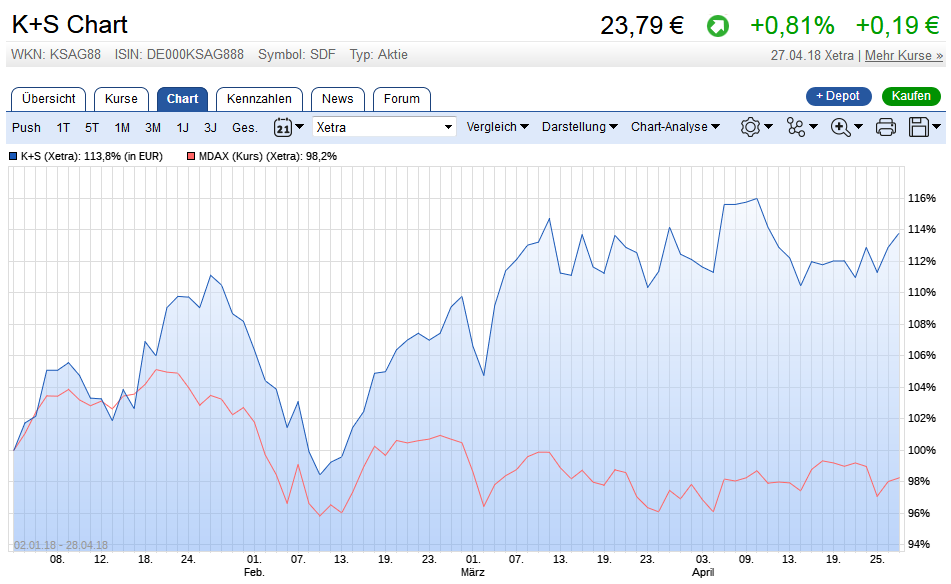Select the 3M time range

tap(153, 127)
